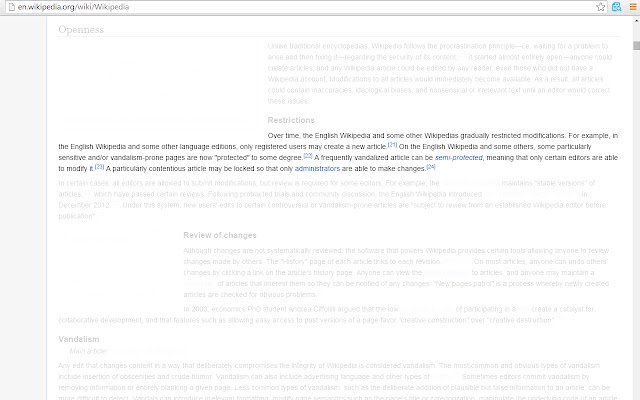Click the scrollbar up arrow
Screen dimensions: 640x400
coord(637,20)
